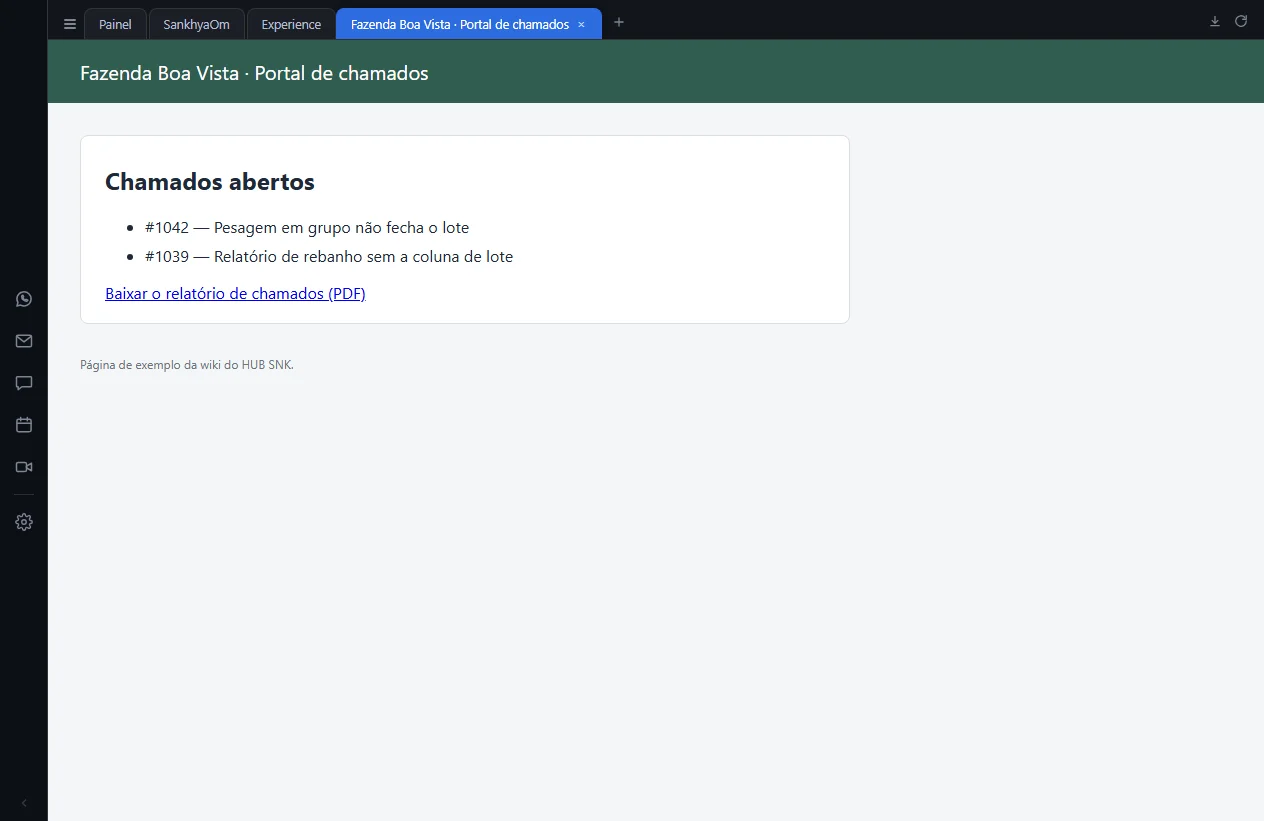Image resolution: width=1264 pixels, height=821 pixels.
Task: Close the Fazenda Boa Vista tab
Action: 581,24
